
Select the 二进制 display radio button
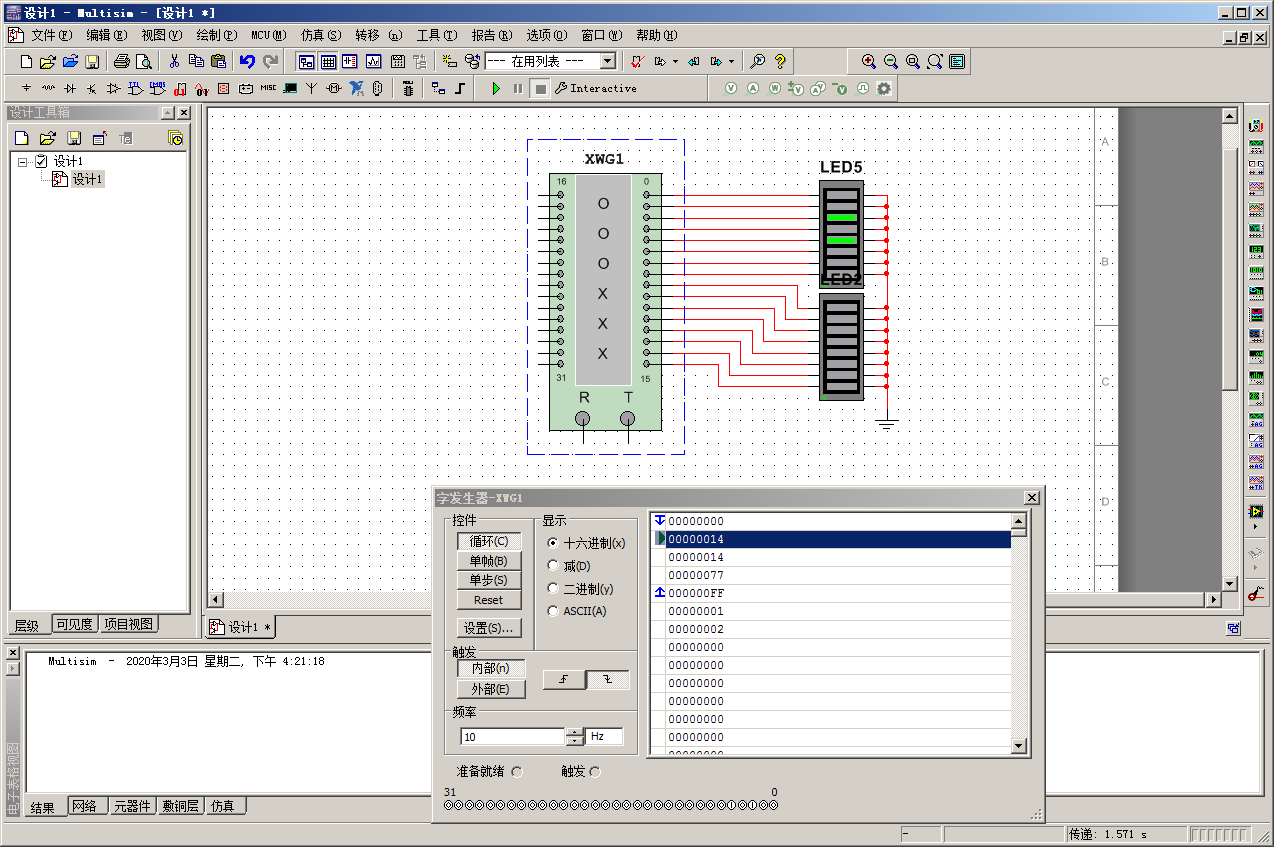pos(554,589)
